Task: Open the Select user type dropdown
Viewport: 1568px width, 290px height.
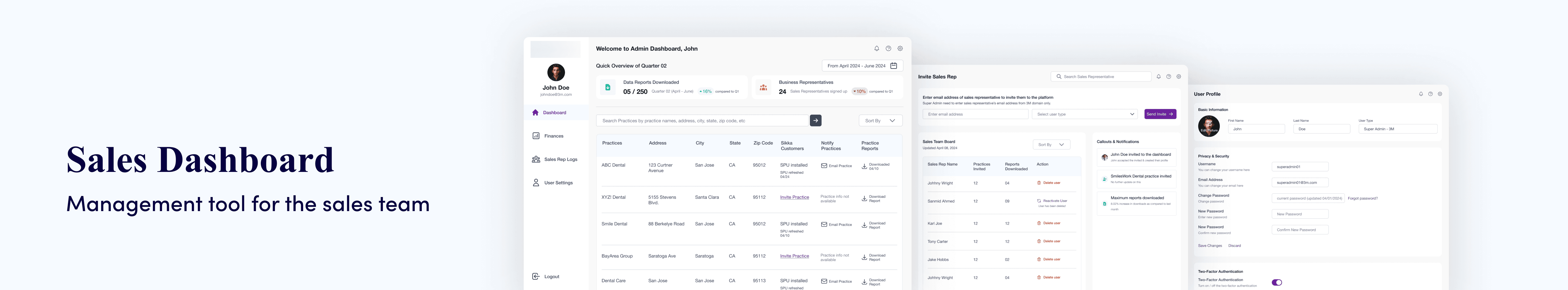Action: (1085, 114)
